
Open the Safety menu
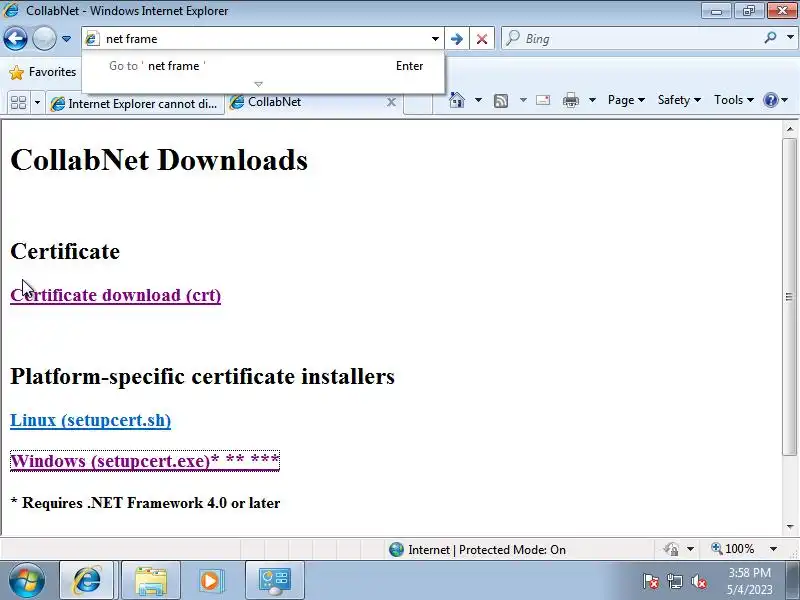[679, 100]
